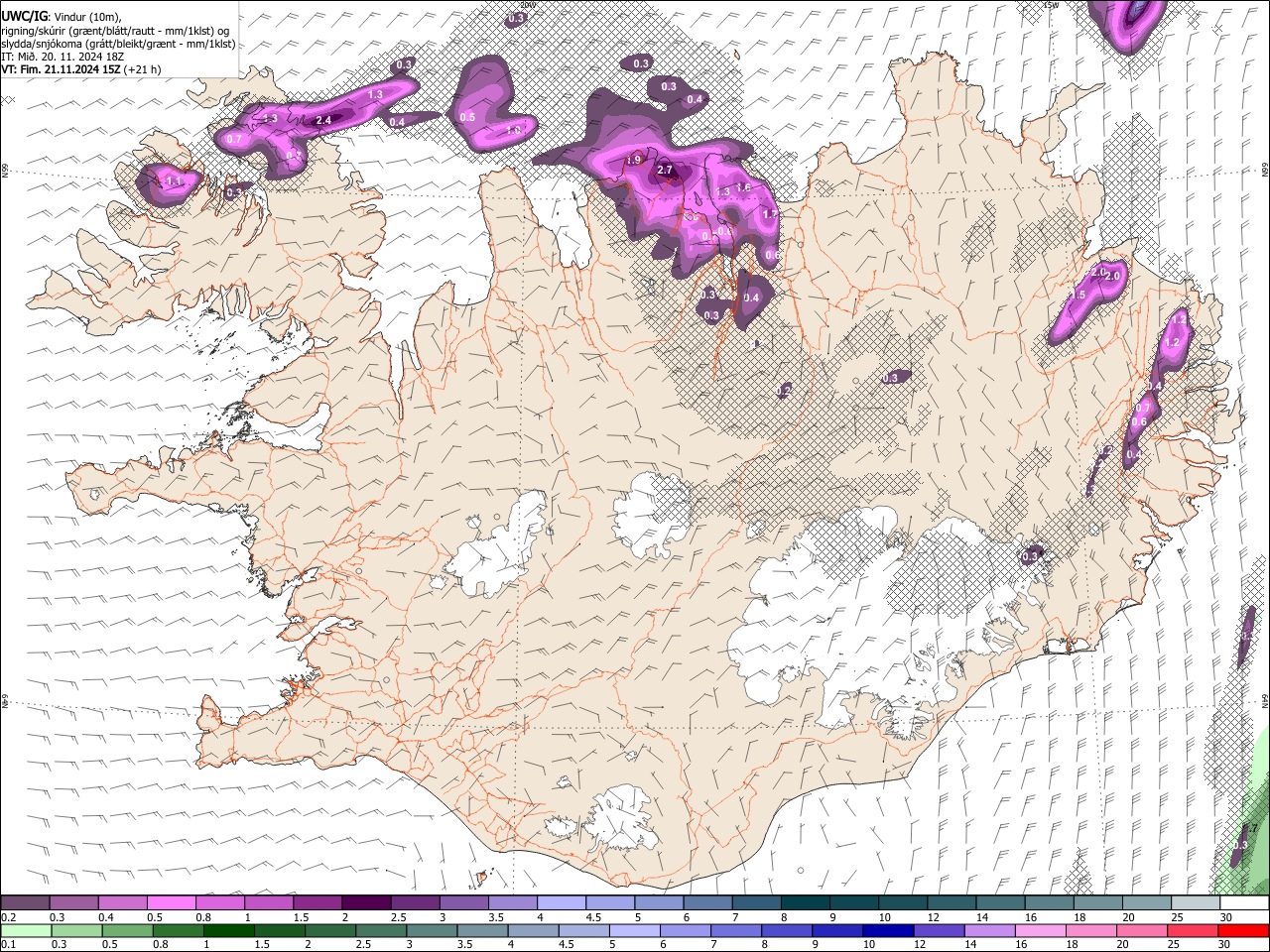1270x952 pixels.
Task: Click the 0.5 value on the offshore snow patch
Action: coord(468,117)
